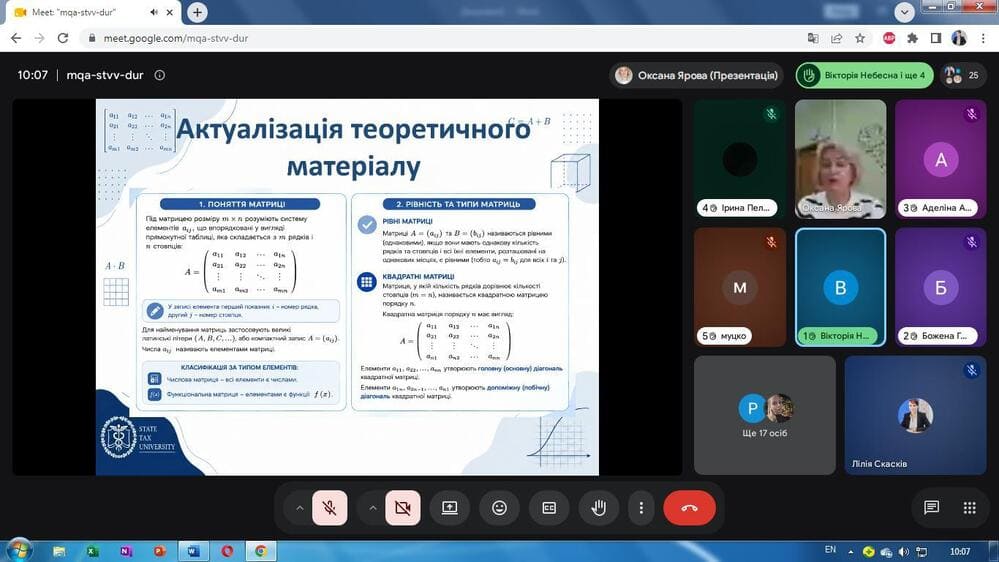This screenshot has height=562, width=999.
Task: Open the Chrome tab search dropdown arrow
Action: point(904,12)
